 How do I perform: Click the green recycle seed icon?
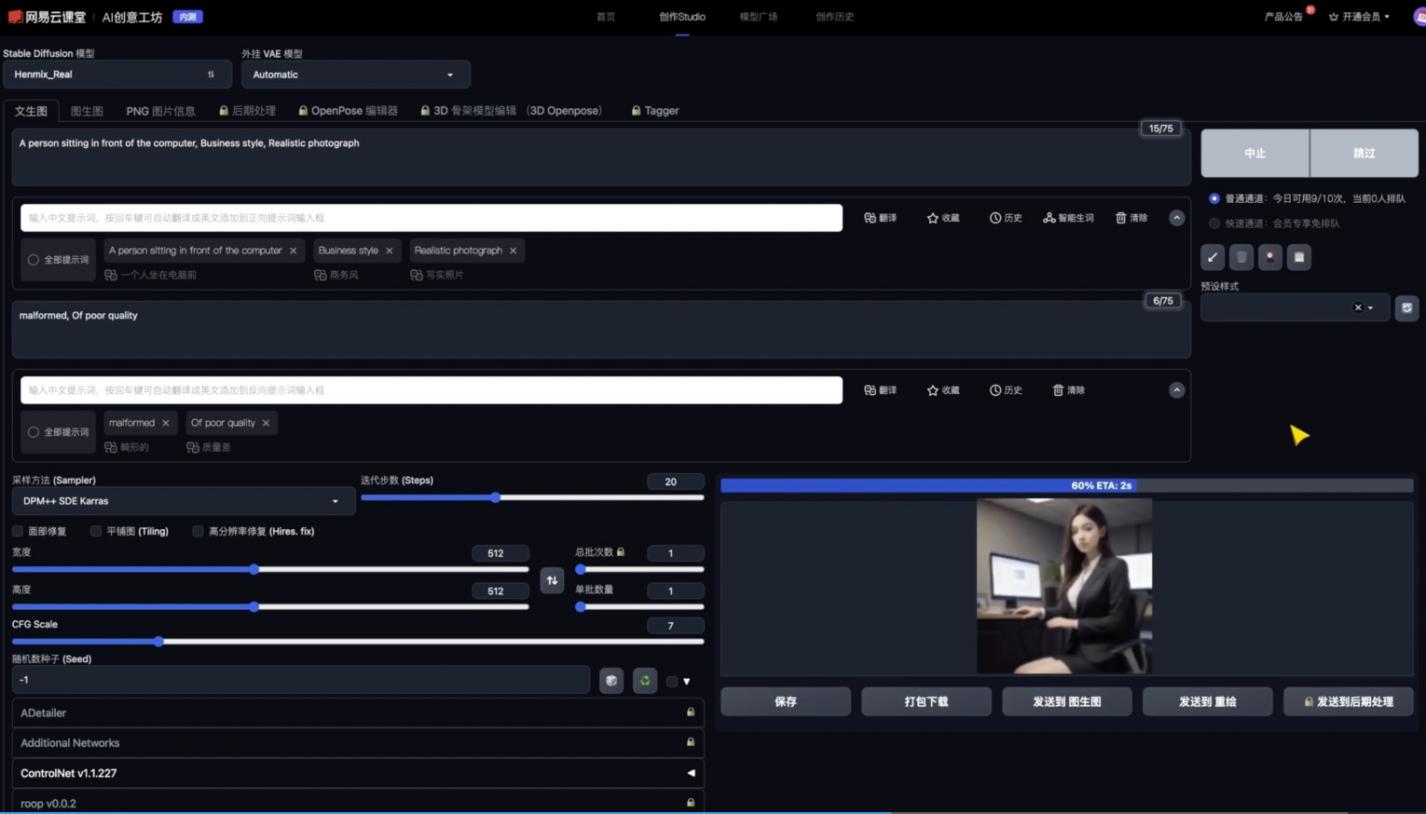645,681
